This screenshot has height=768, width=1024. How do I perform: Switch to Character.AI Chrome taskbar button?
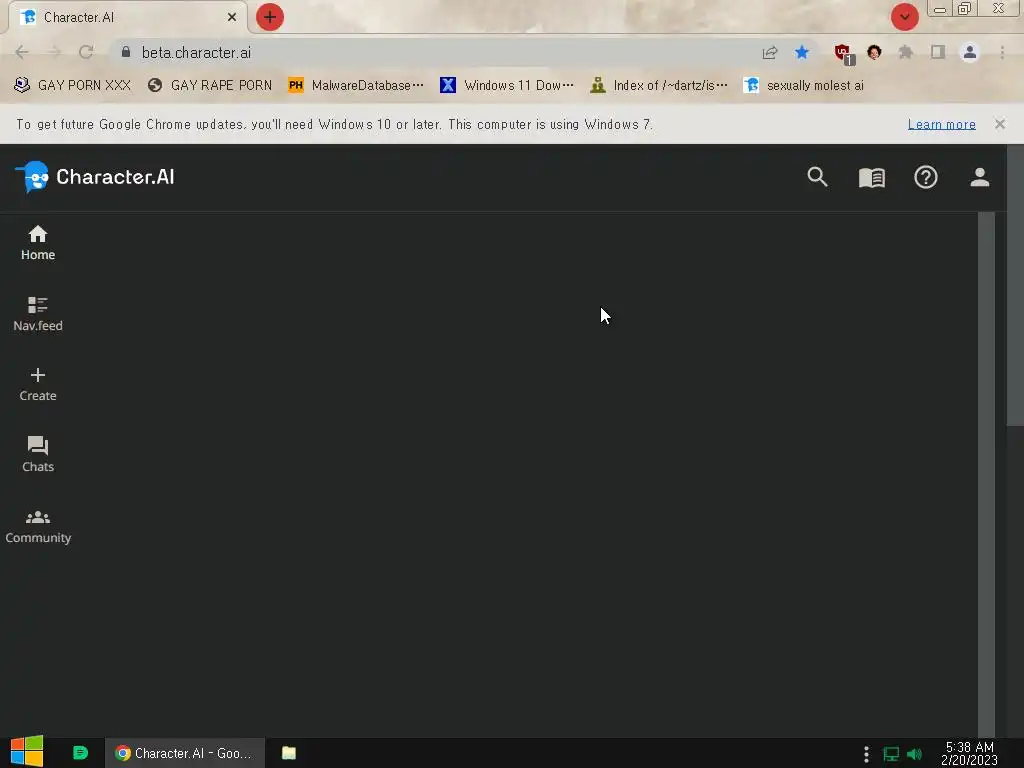(185, 753)
